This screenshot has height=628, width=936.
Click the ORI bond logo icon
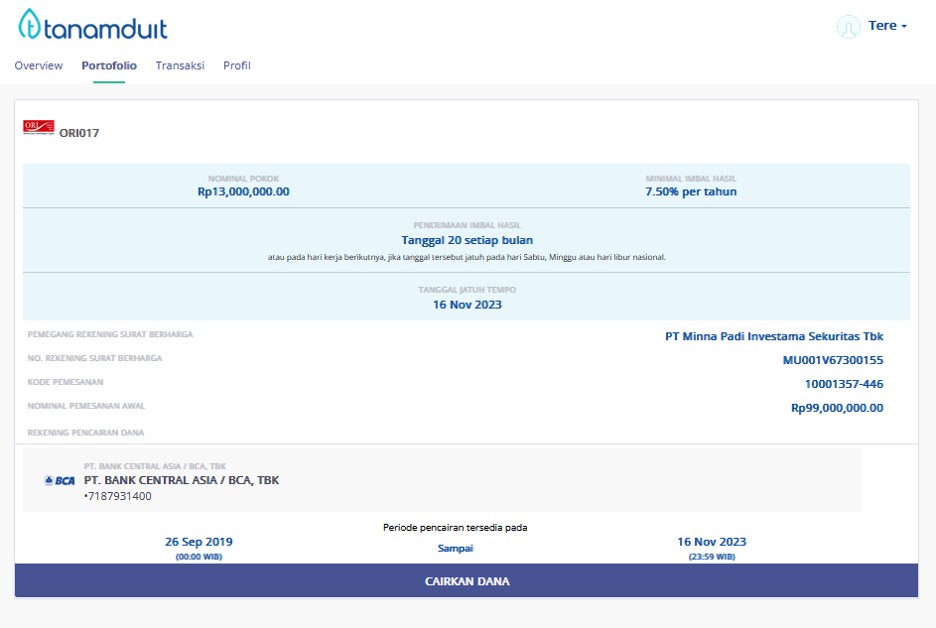coord(37,127)
